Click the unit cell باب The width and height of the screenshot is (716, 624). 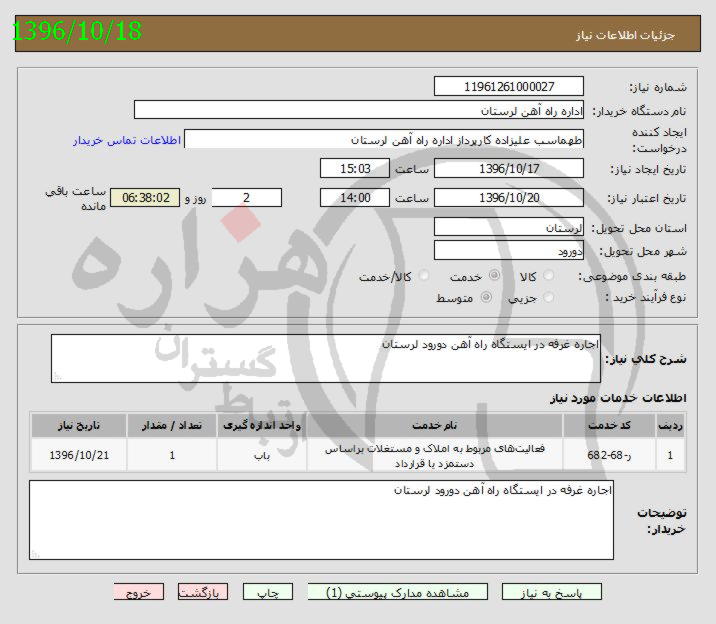[x=262, y=455]
